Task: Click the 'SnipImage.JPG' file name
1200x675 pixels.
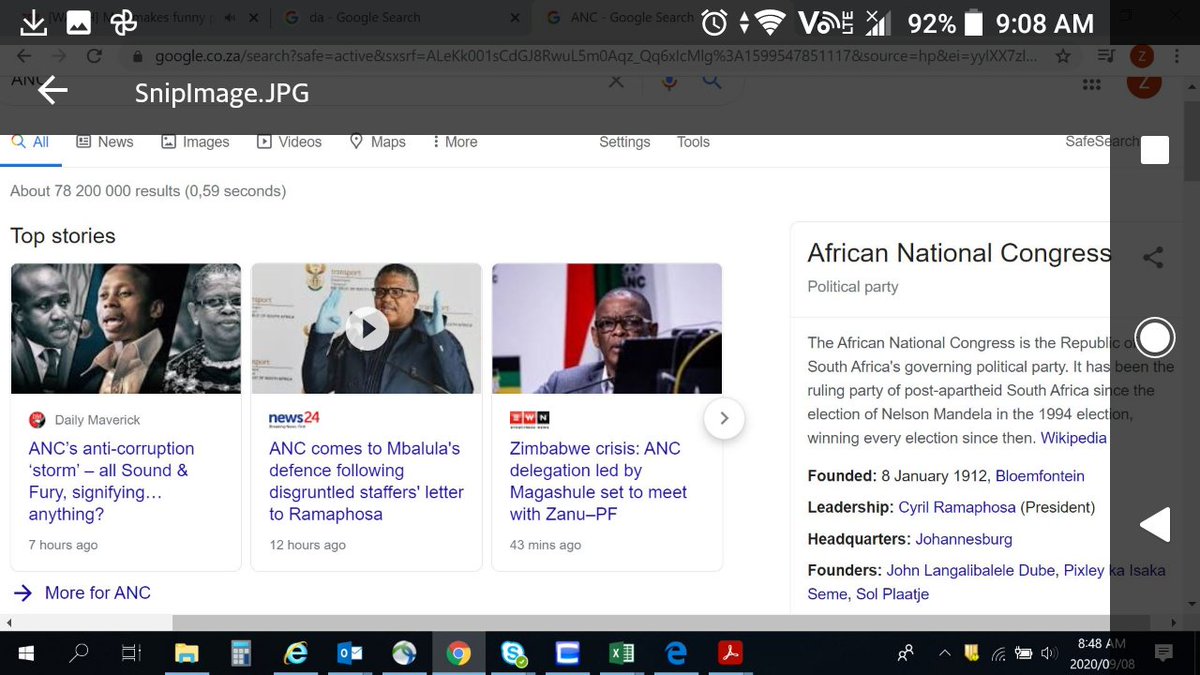Action: (x=222, y=93)
